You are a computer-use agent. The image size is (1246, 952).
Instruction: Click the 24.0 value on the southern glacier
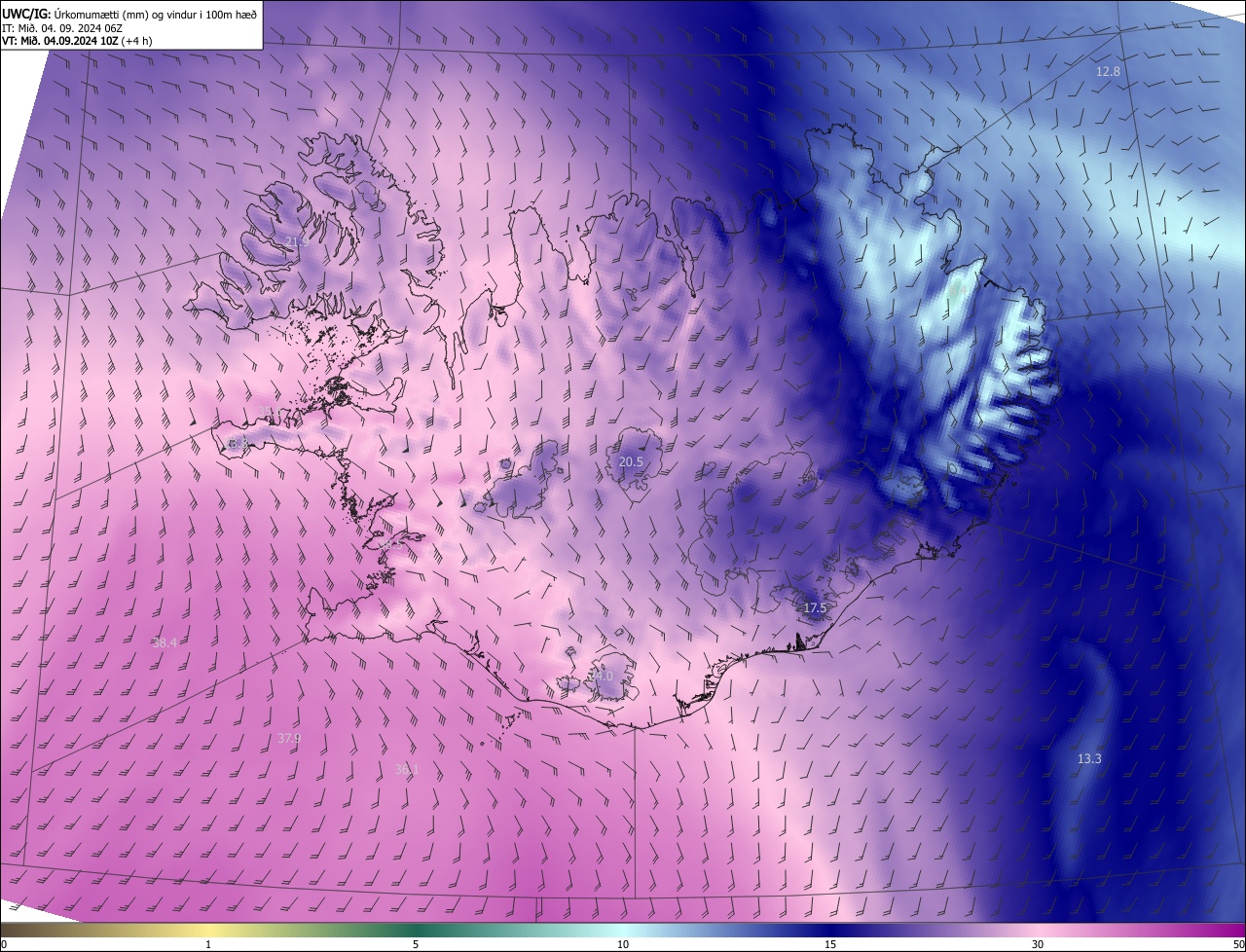pyautogui.click(x=602, y=676)
